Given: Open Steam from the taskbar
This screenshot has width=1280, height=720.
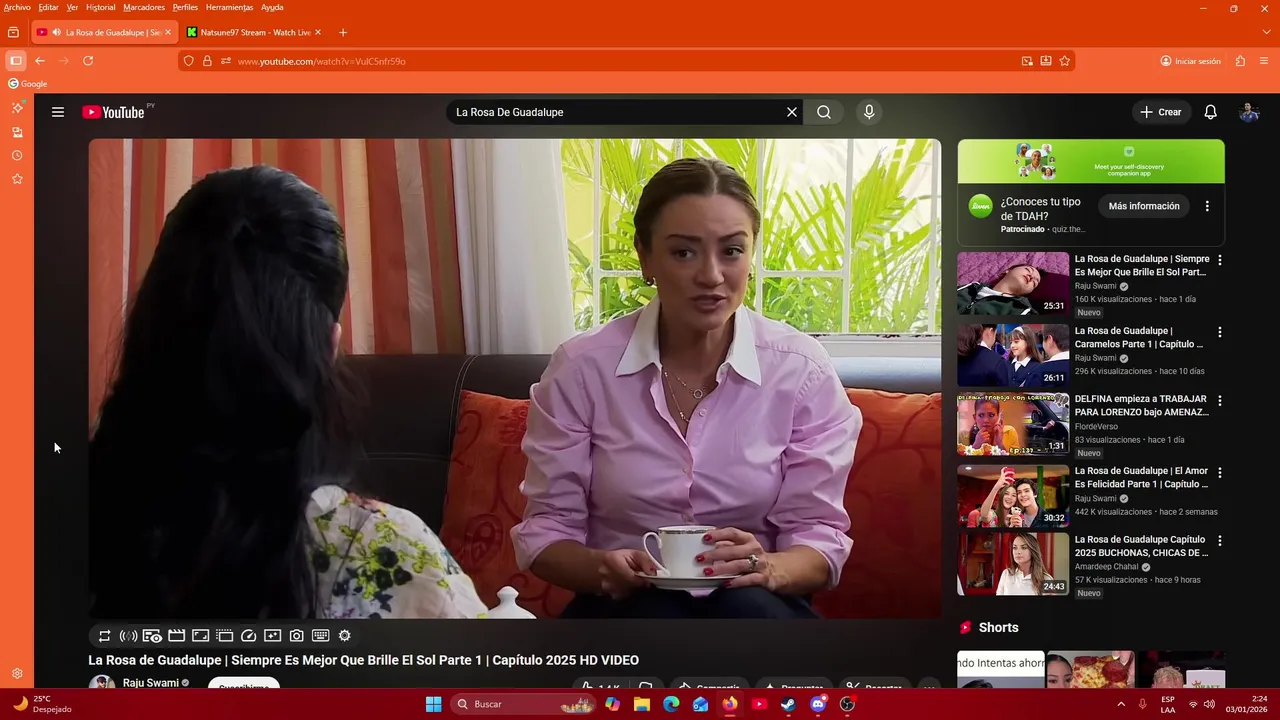Looking at the screenshot, I should pos(788,704).
